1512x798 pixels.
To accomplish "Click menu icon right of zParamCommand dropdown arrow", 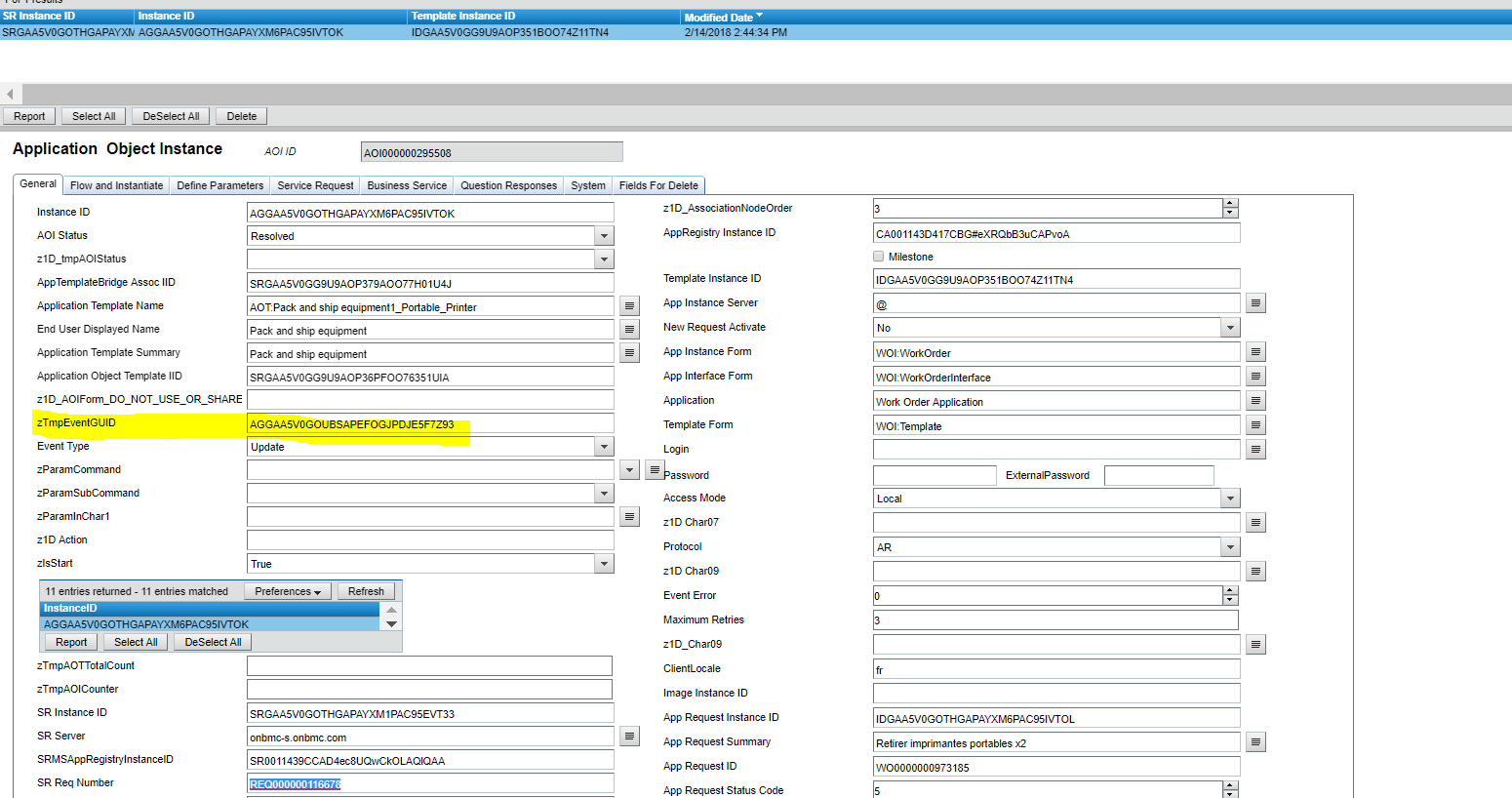I will click(x=655, y=470).
